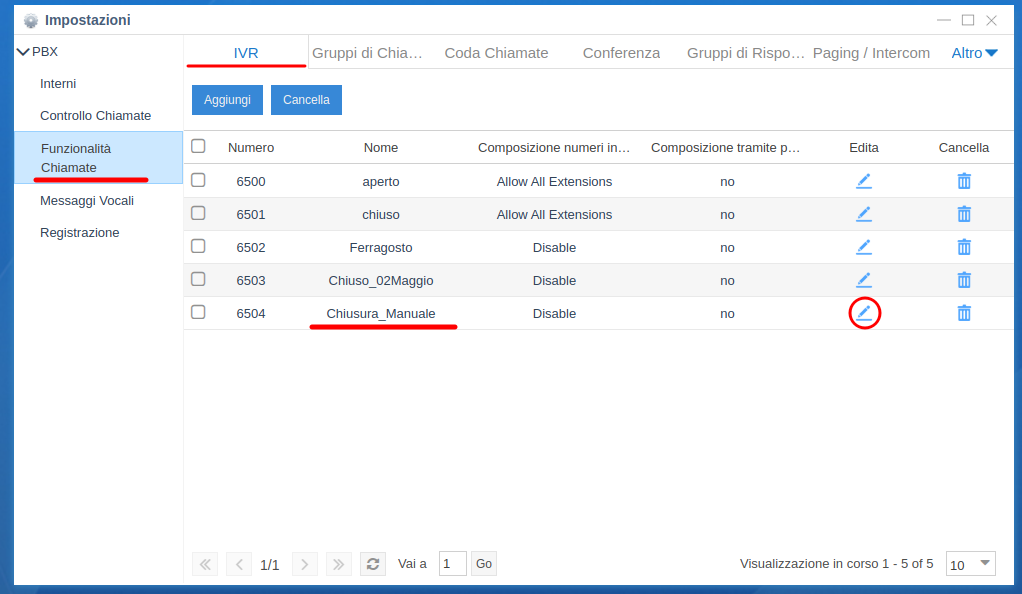
Task: Edit the IVR named chiuso
Action: click(x=864, y=214)
